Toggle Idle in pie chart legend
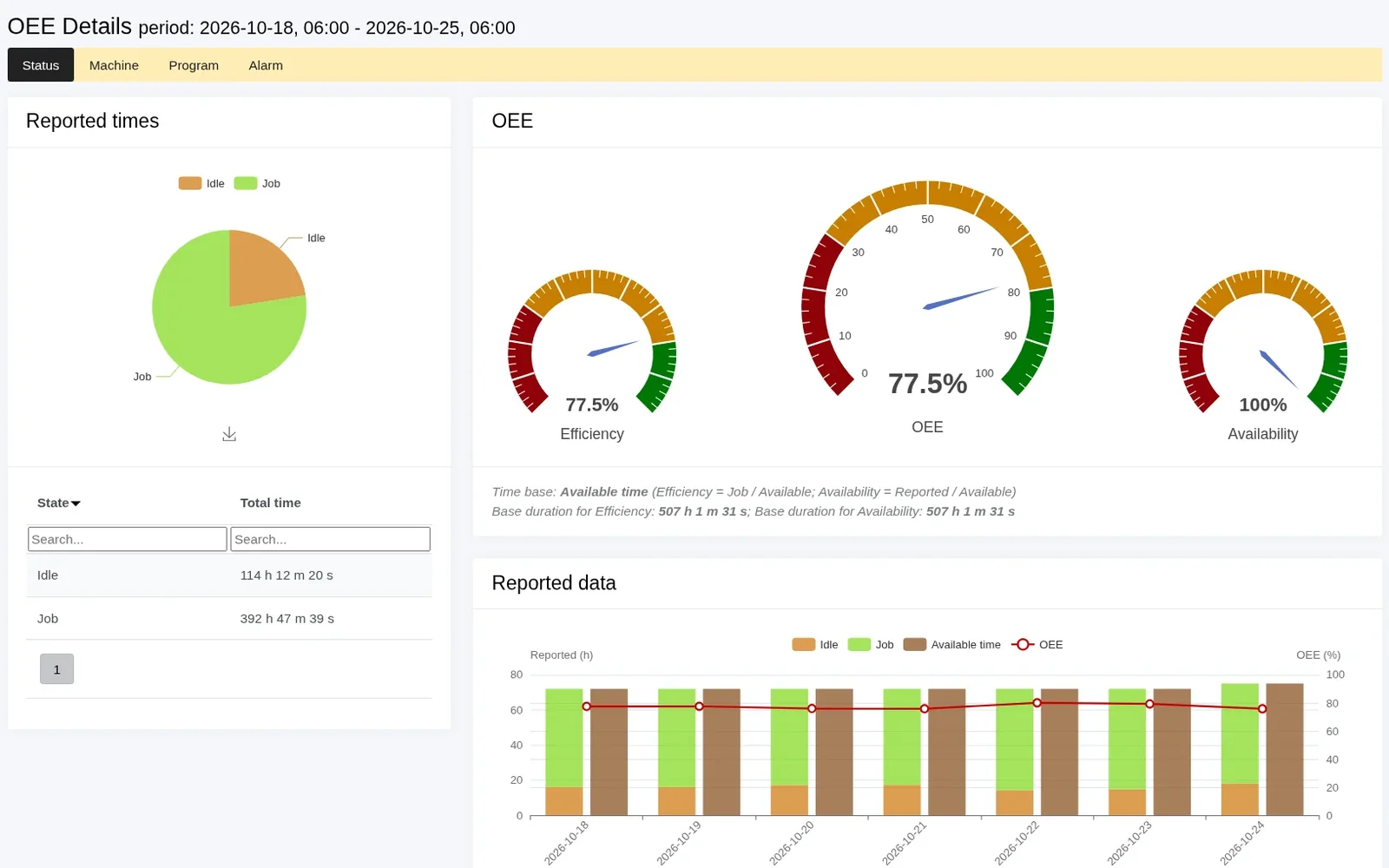 click(x=201, y=183)
